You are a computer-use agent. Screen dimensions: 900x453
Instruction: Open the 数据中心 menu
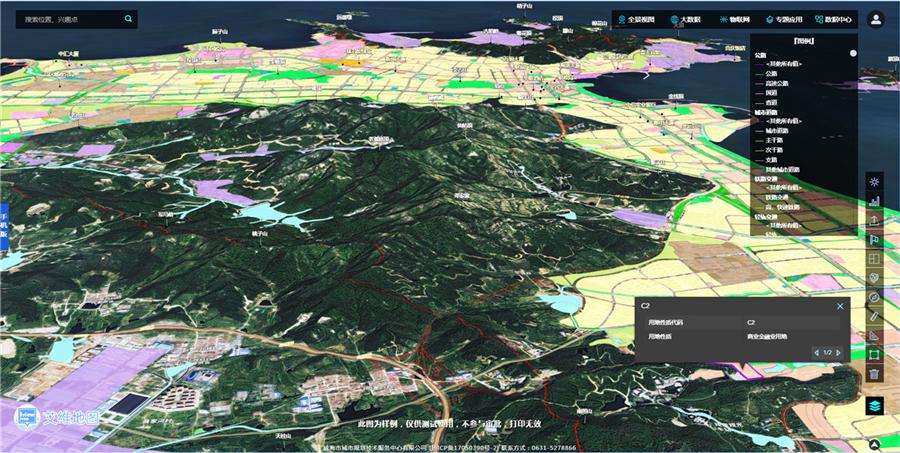(831, 19)
